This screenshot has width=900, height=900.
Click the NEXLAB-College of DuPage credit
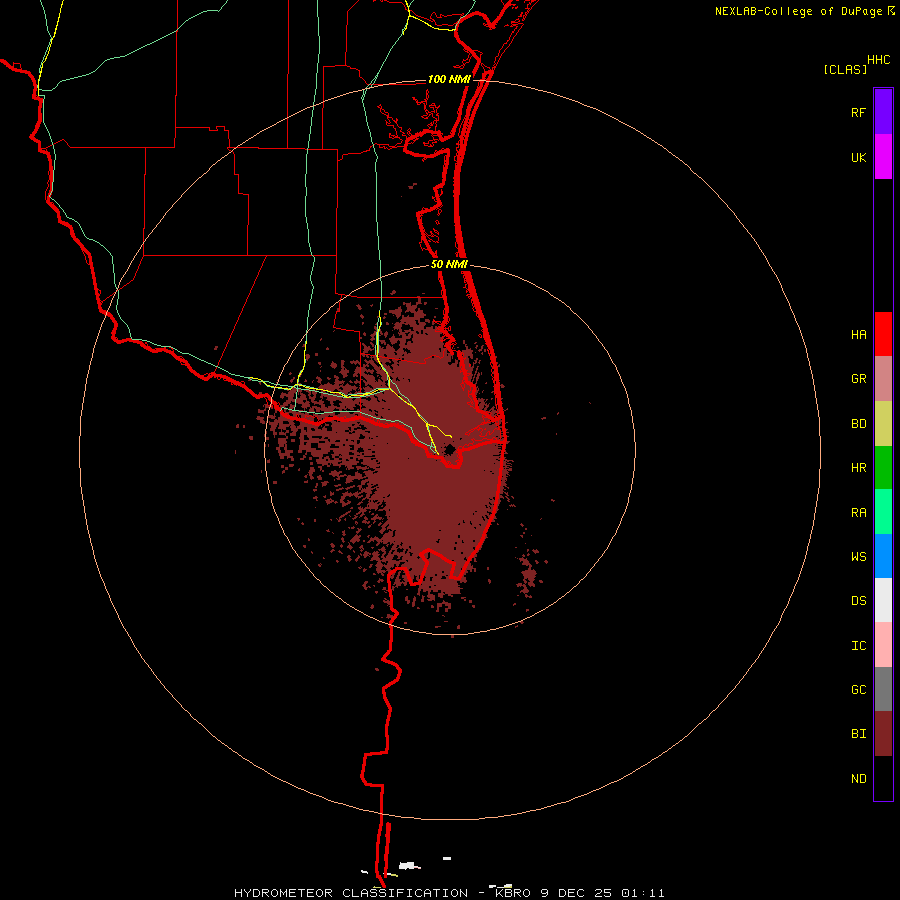click(798, 11)
